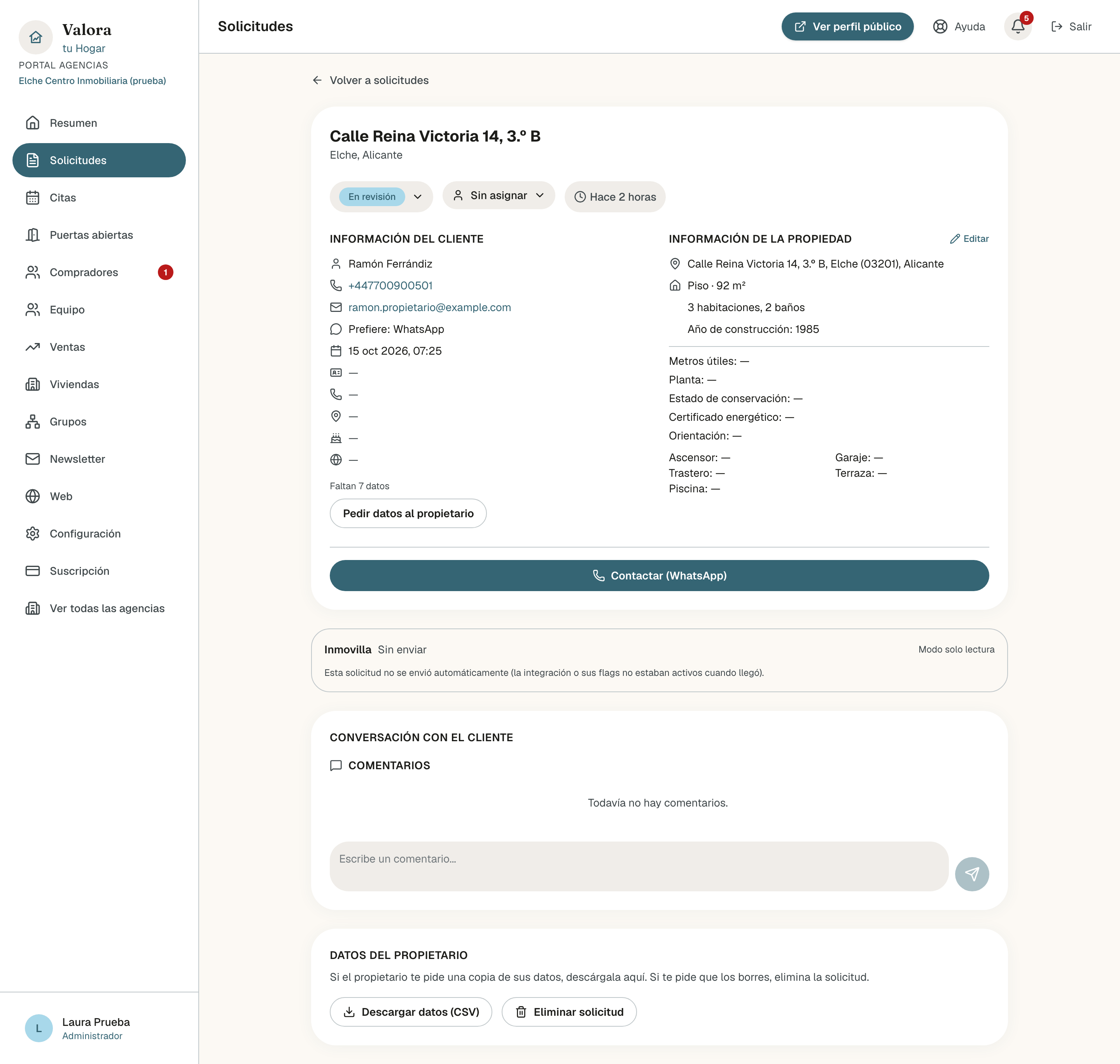Click the Escribe un comentario input field
Screen dimensions: 1120x1064
click(639, 866)
